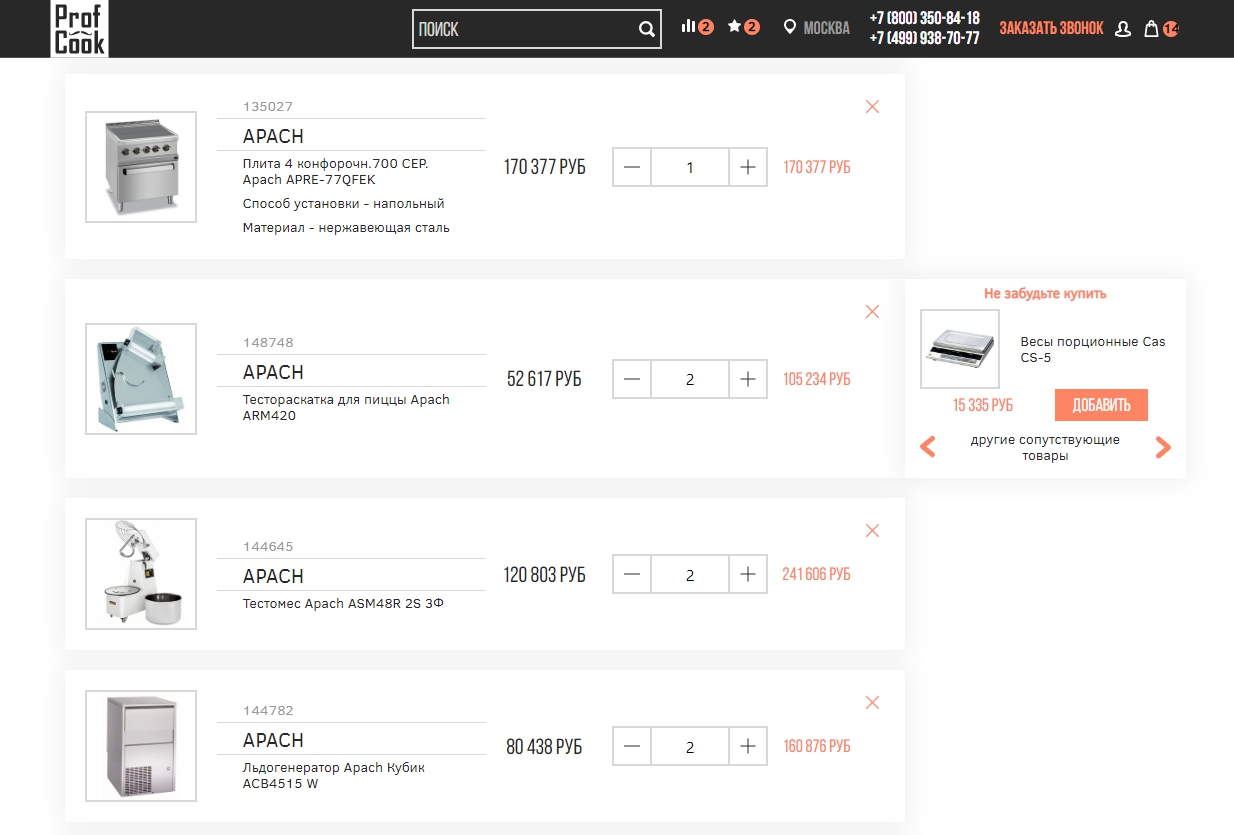Screen dimensions: 1234x835
Task: Click ЗАКАЗАТЬ ЗВОНОК link
Action: (1051, 28)
